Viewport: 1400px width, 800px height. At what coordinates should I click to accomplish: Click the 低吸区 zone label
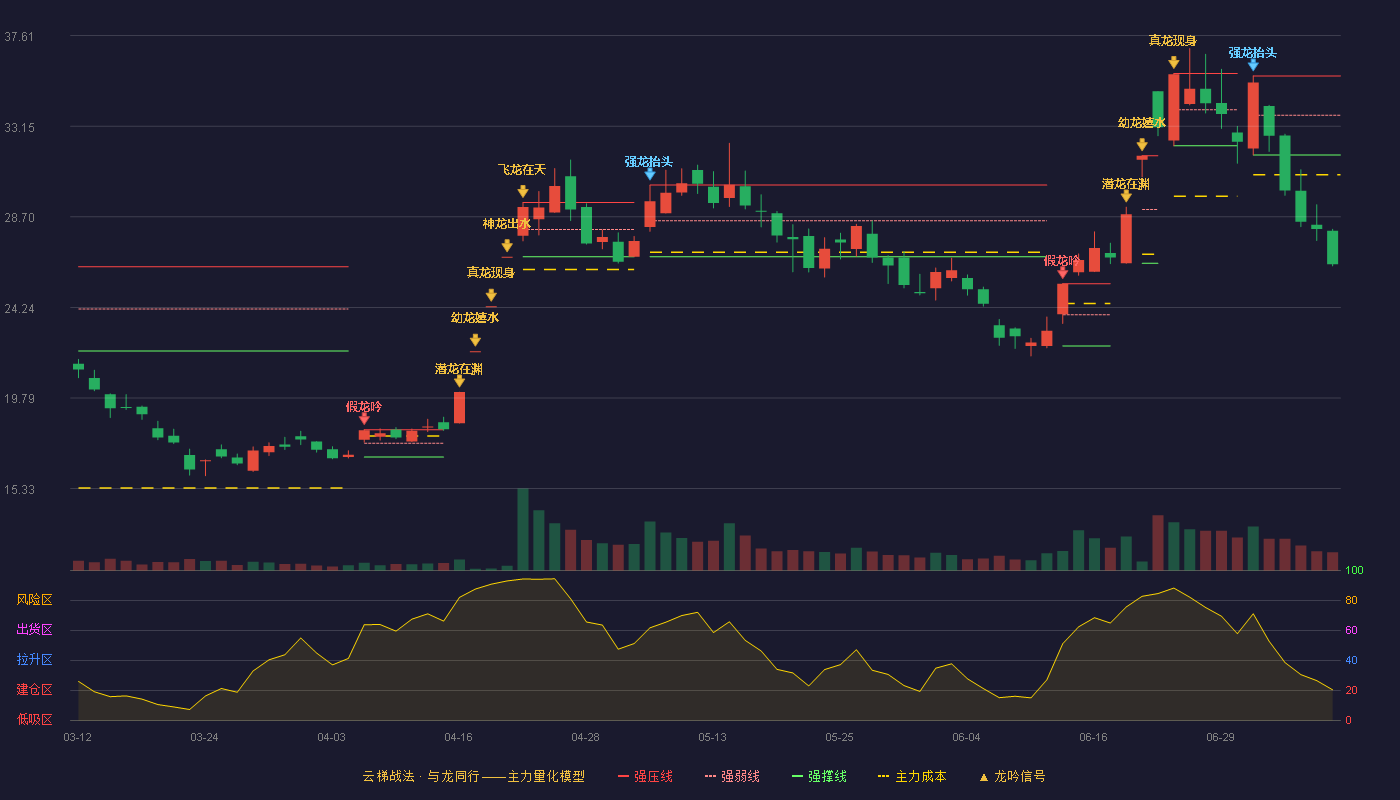(34, 719)
